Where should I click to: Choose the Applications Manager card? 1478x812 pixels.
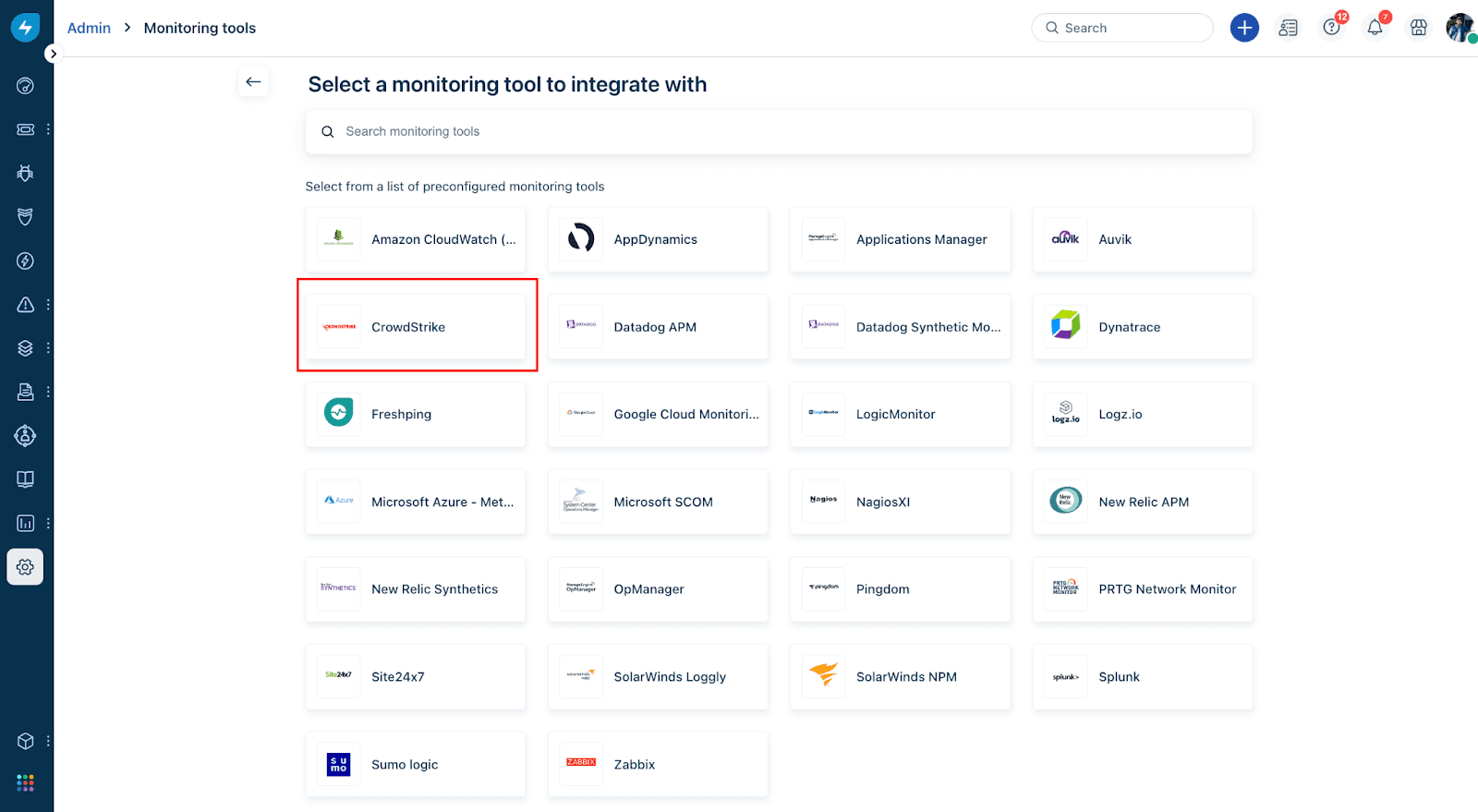(x=901, y=239)
